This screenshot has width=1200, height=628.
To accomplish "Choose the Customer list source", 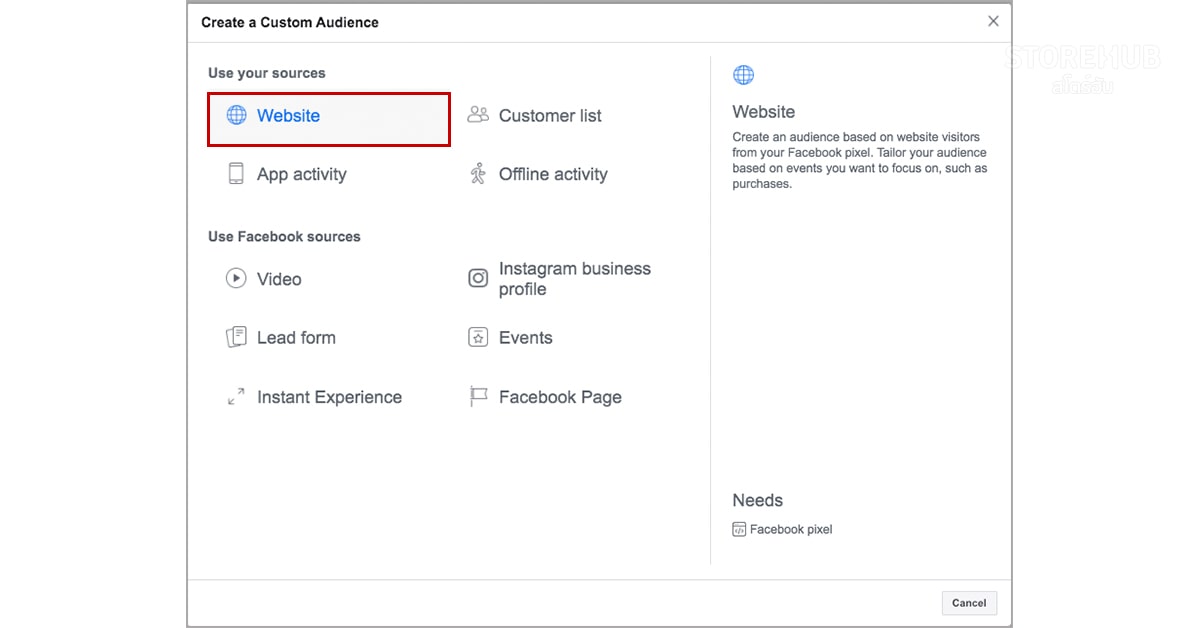I will click(x=550, y=116).
